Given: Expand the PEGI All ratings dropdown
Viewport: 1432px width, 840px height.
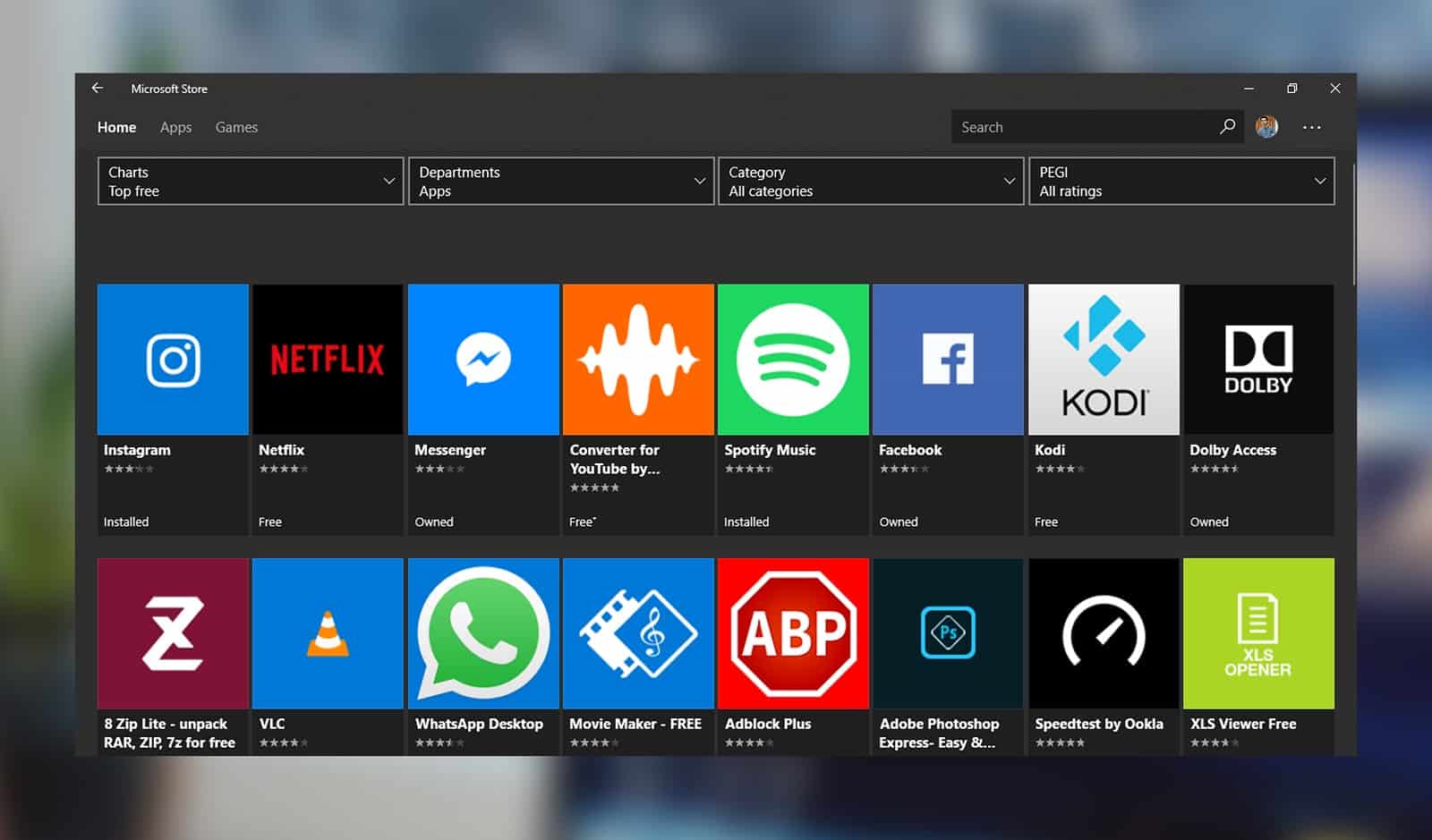Looking at the screenshot, I should click(1181, 181).
